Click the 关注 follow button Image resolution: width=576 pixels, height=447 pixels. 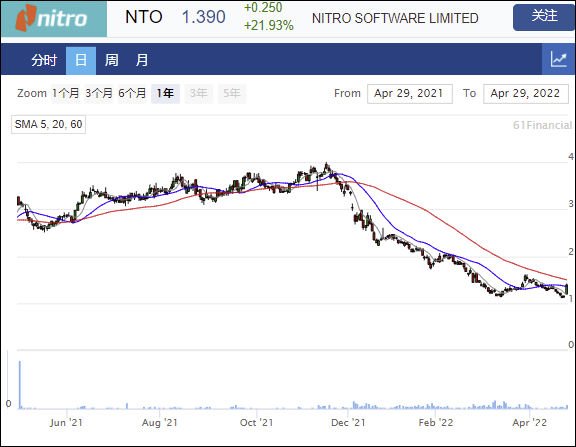point(544,17)
